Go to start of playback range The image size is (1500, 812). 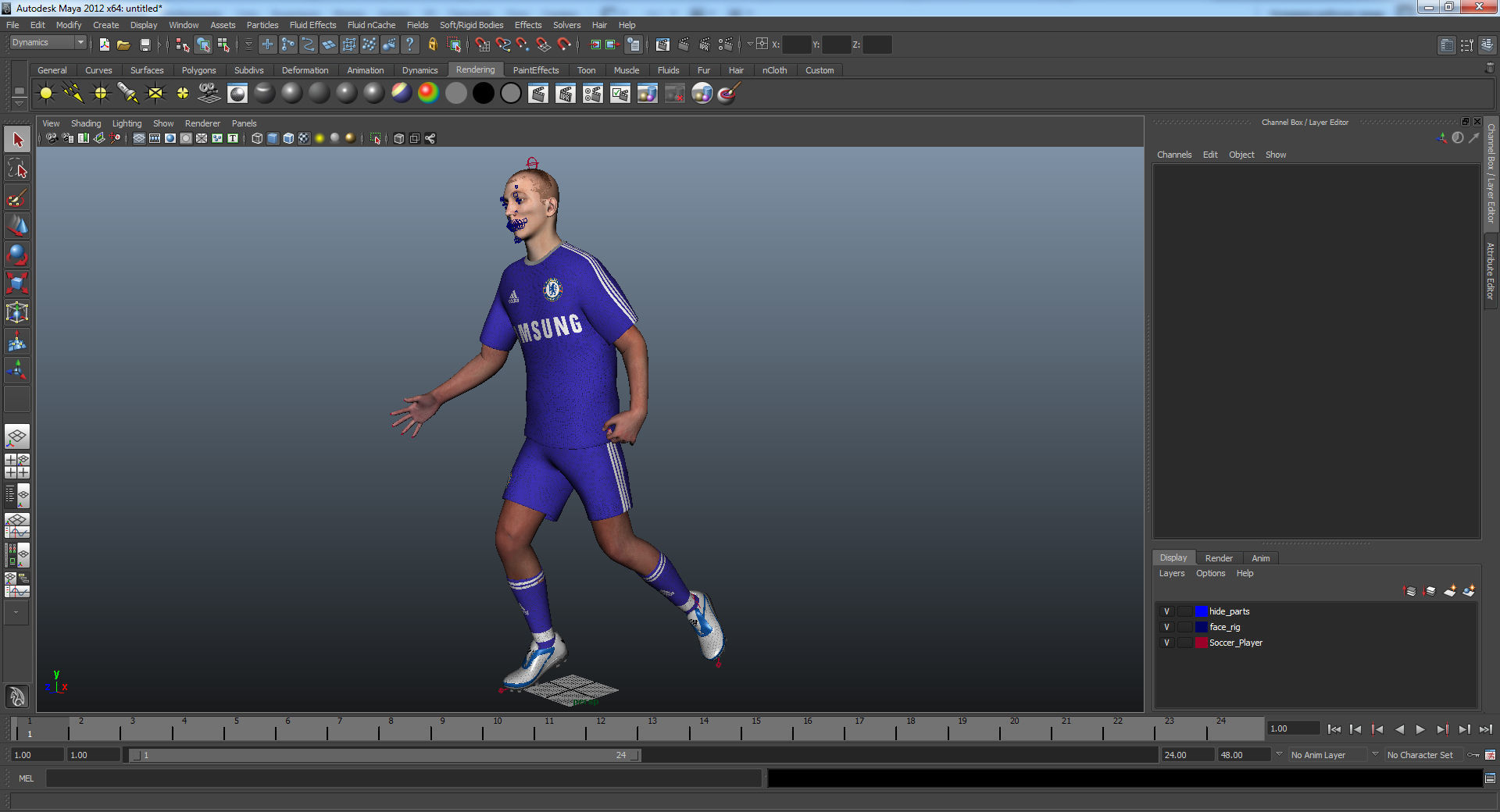(x=1334, y=729)
